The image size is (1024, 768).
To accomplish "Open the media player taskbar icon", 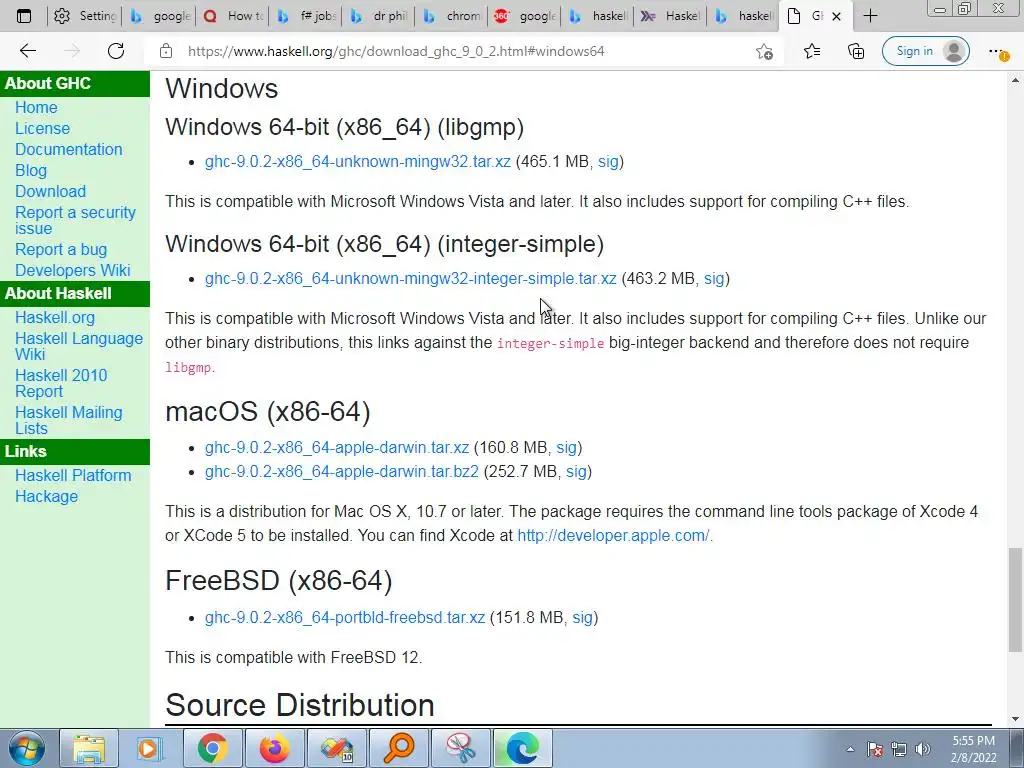I will (x=148, y=748).
